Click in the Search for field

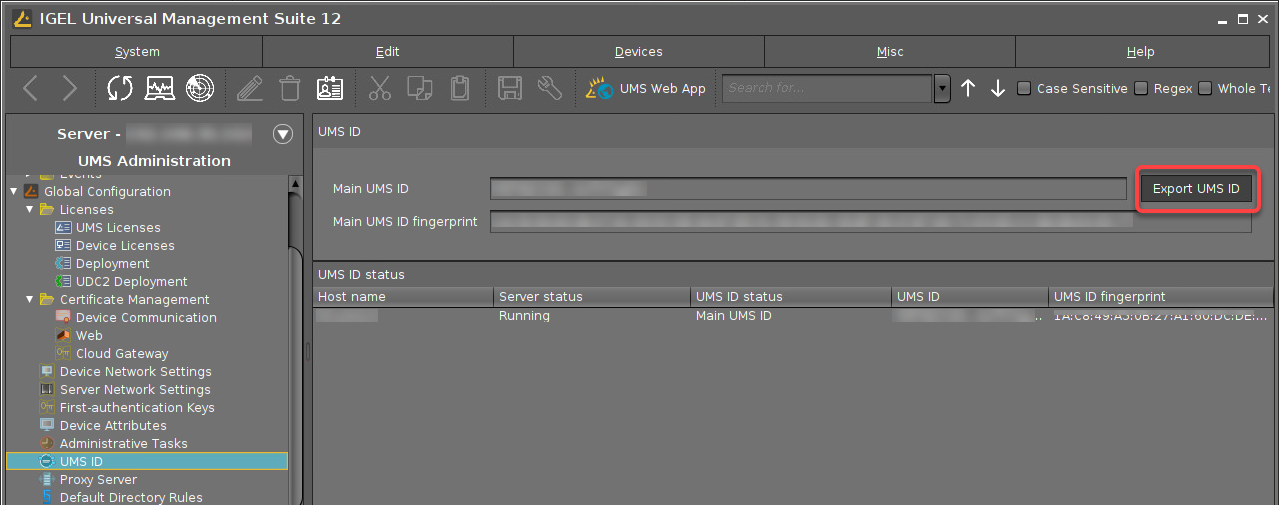pyautogui.click(x=827, y=88)
